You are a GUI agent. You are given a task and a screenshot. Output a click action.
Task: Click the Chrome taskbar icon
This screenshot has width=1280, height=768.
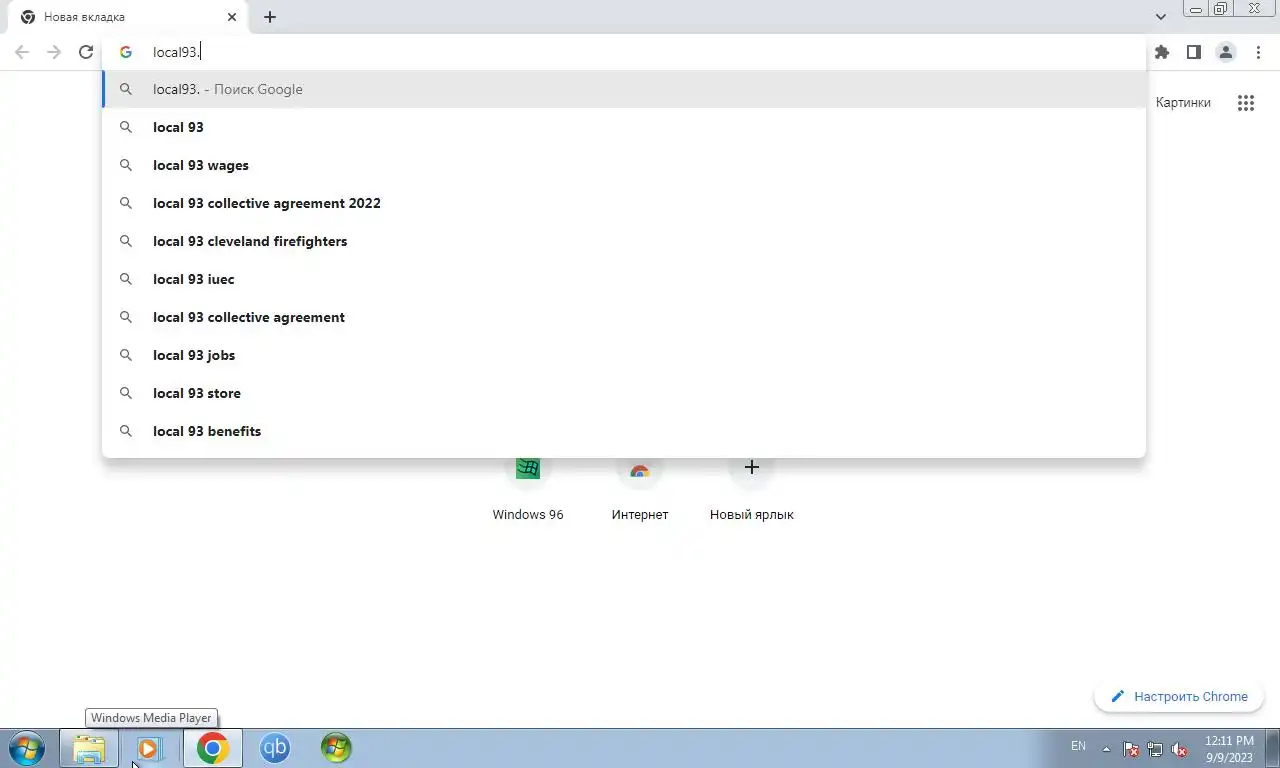point(212,748)
